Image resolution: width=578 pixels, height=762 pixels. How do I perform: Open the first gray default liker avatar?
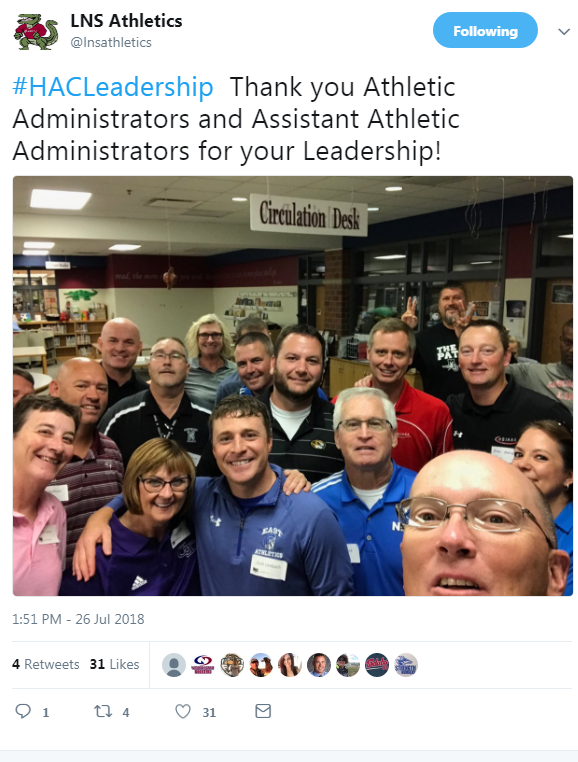coord(174,665)
